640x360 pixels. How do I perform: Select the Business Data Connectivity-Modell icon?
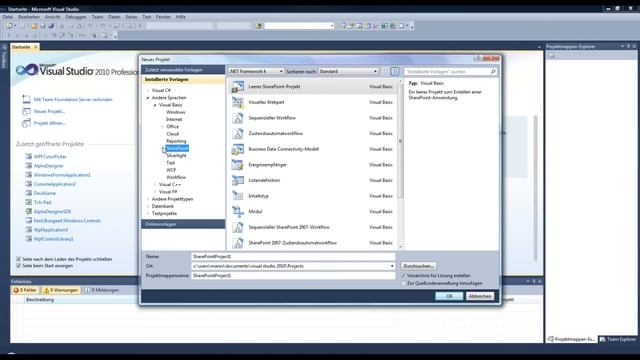(238, 149)
